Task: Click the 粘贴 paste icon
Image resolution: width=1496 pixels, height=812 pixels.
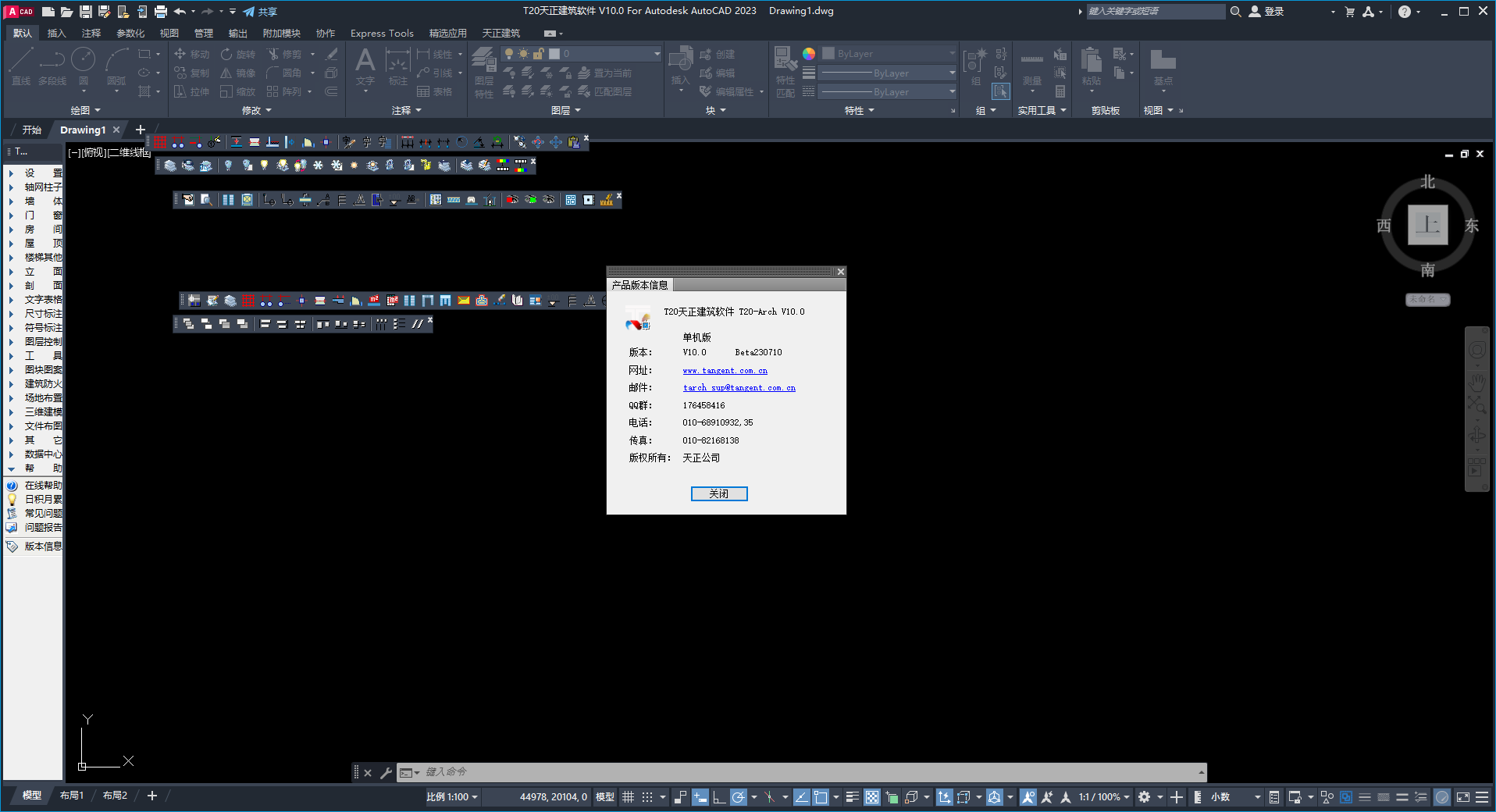Action: [x=1091, y=66]
